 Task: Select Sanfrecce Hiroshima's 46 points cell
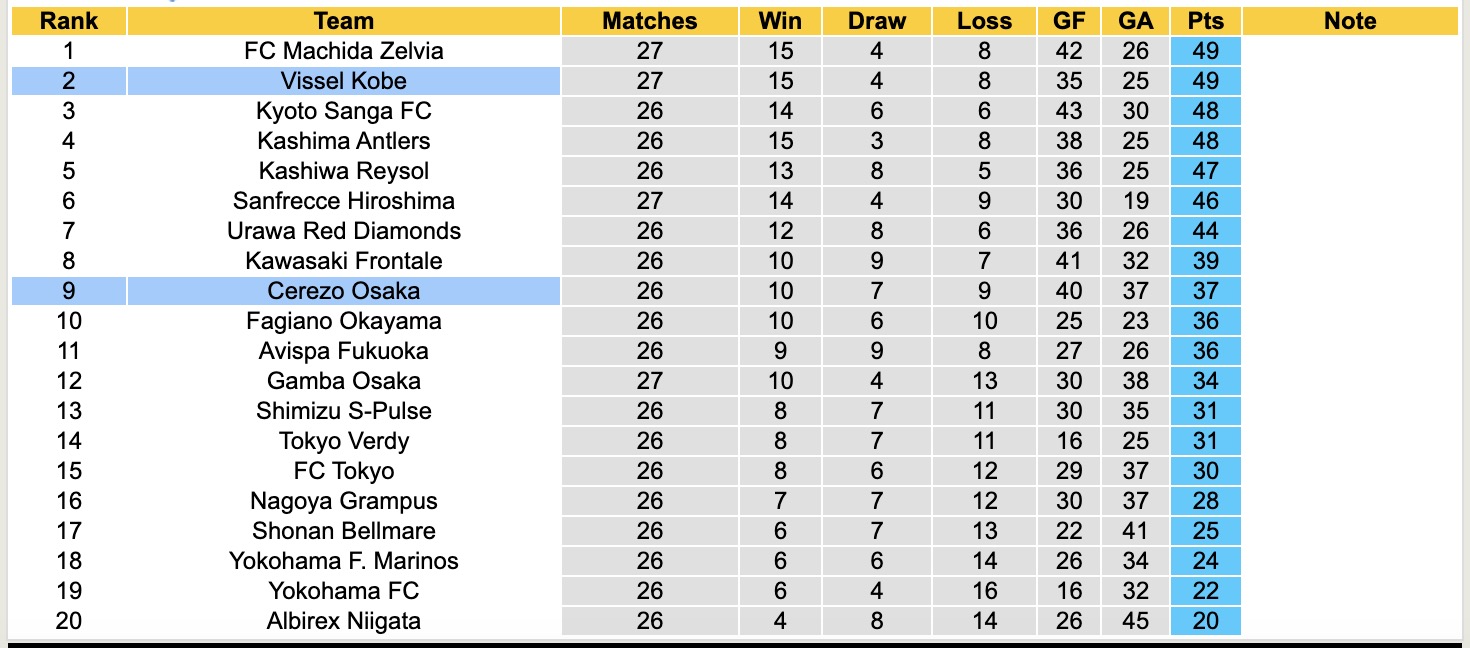[x=1205, y=201]
